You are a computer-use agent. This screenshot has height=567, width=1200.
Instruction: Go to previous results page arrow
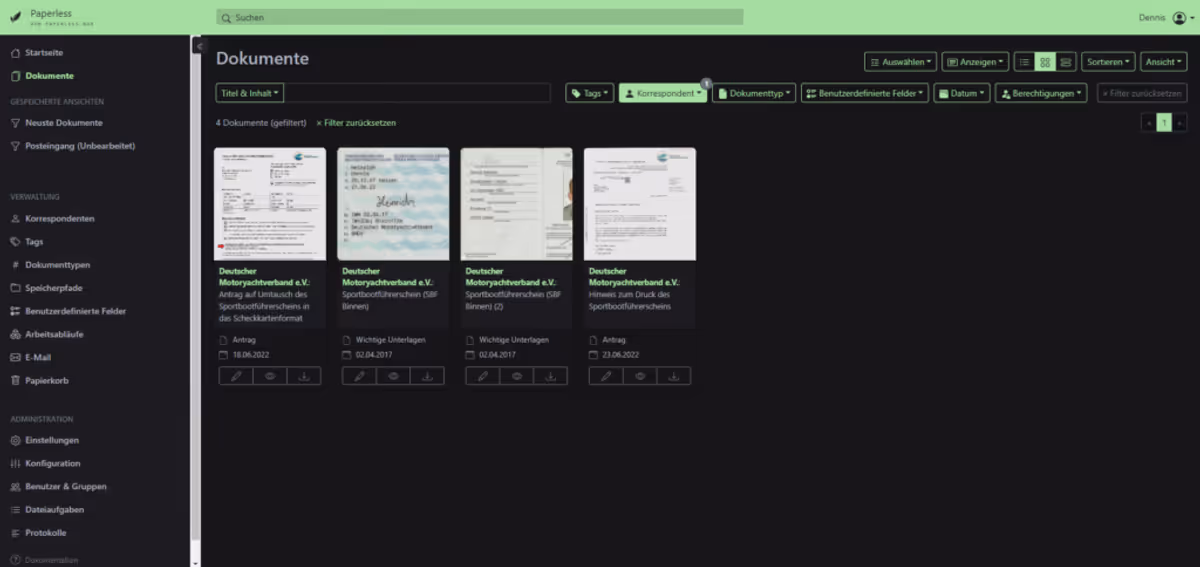1149,122
